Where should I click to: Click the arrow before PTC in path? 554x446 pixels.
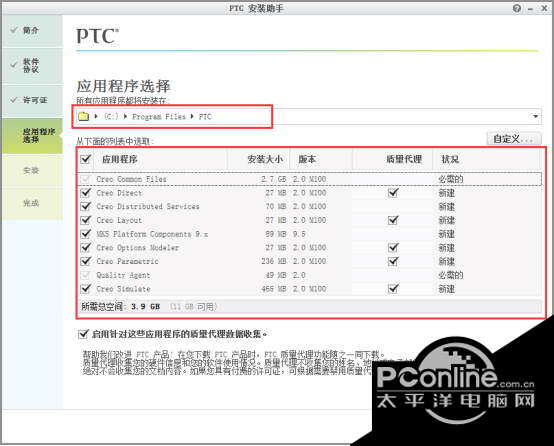192,116
